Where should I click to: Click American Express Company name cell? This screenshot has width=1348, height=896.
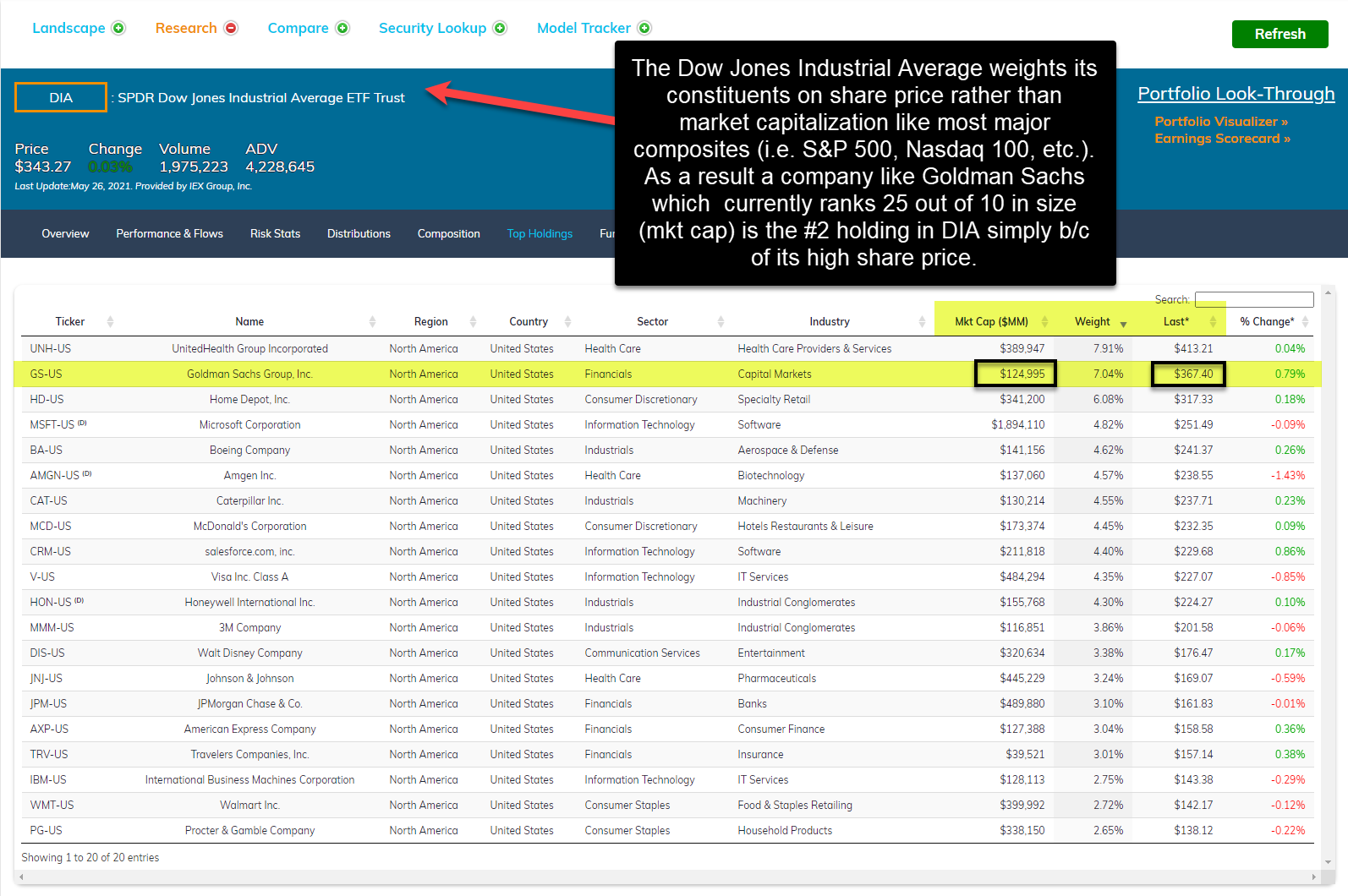249,729
